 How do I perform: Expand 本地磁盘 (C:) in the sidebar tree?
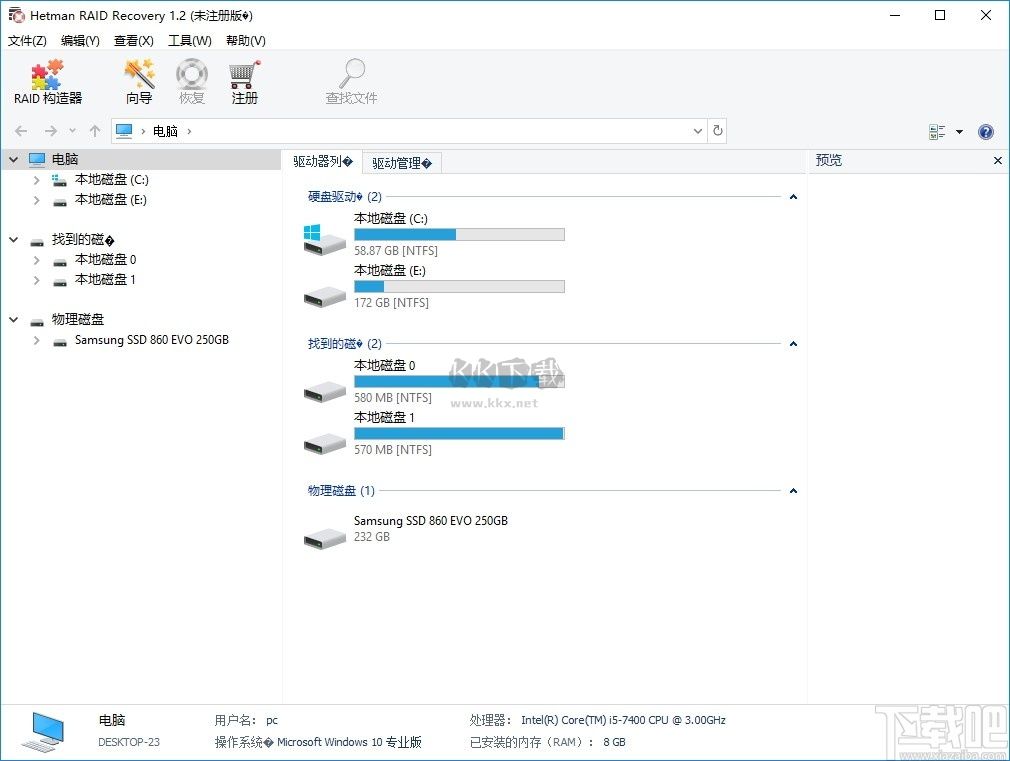tap(36, 179)
